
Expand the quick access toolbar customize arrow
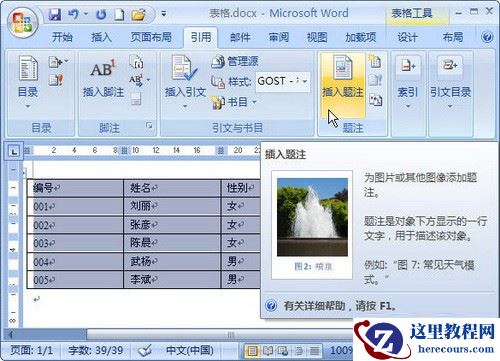(164, 14)
